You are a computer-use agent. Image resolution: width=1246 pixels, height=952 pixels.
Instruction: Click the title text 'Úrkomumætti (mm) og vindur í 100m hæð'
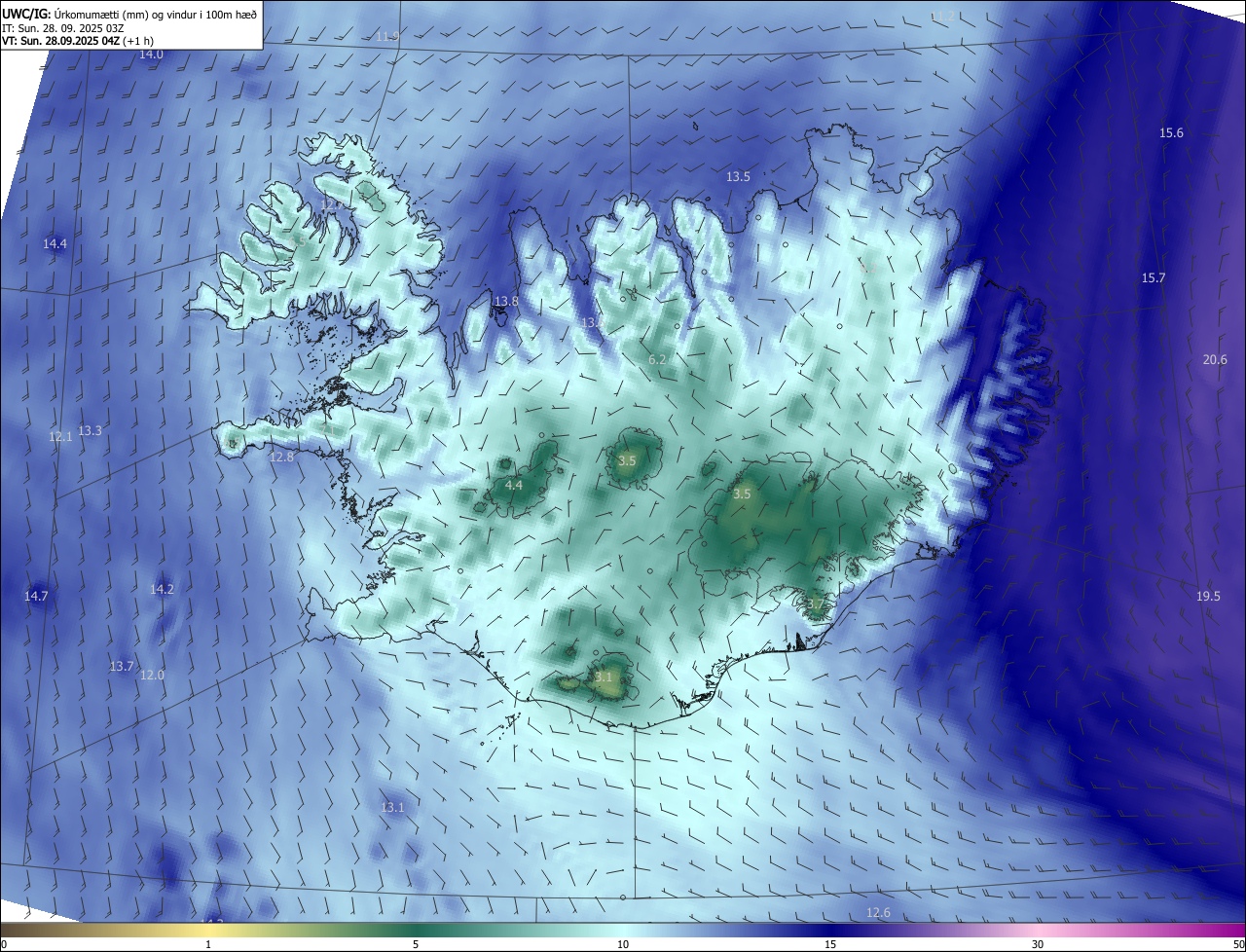coord(155,14)
